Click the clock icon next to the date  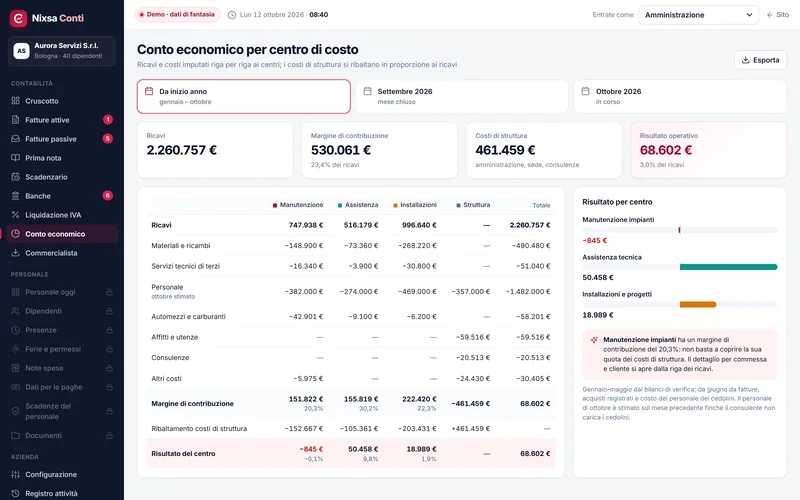(232, 15)
